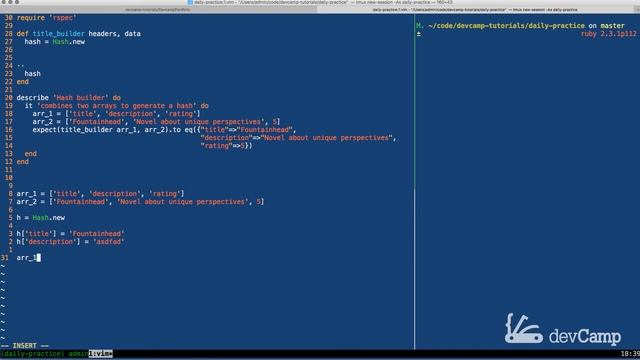Click the ruby 2.3.1p112 version label
This screenshot has width=640, height=360.
[609, 33]
